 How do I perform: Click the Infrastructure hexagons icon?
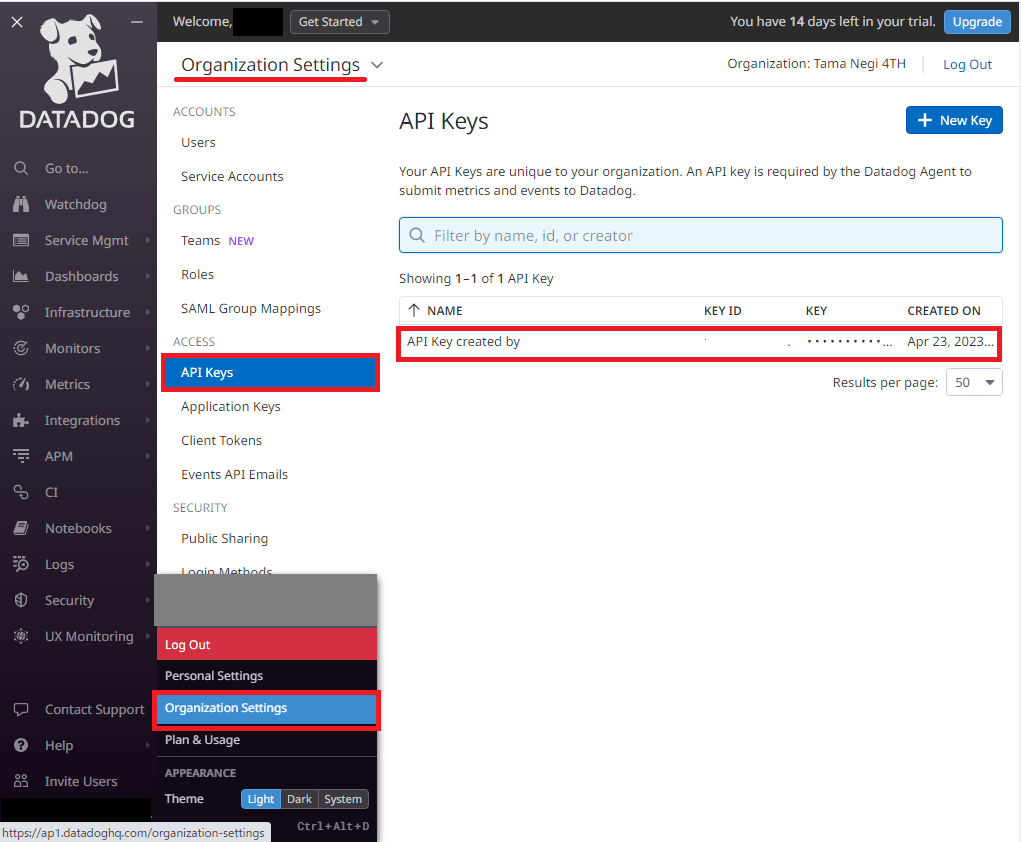(x=21, y=313)
